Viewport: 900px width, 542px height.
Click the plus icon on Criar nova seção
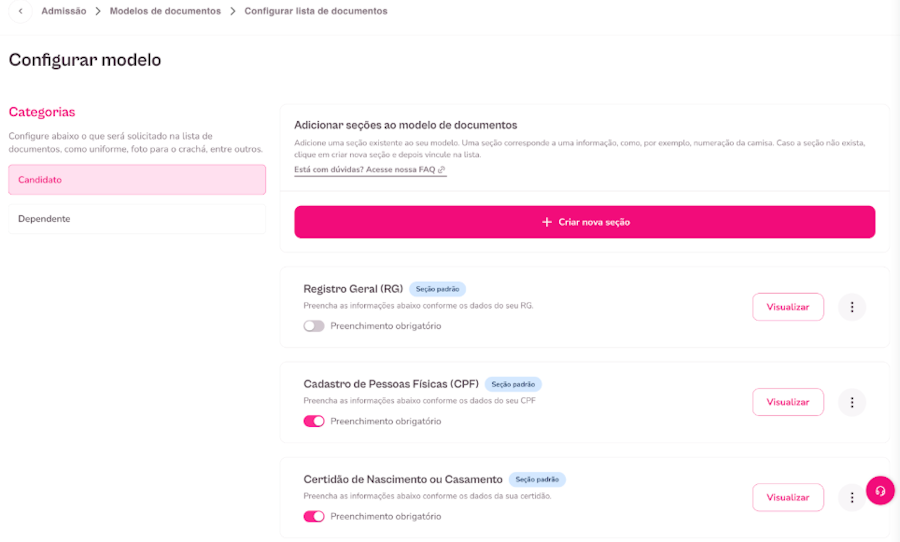coord(546,222)
